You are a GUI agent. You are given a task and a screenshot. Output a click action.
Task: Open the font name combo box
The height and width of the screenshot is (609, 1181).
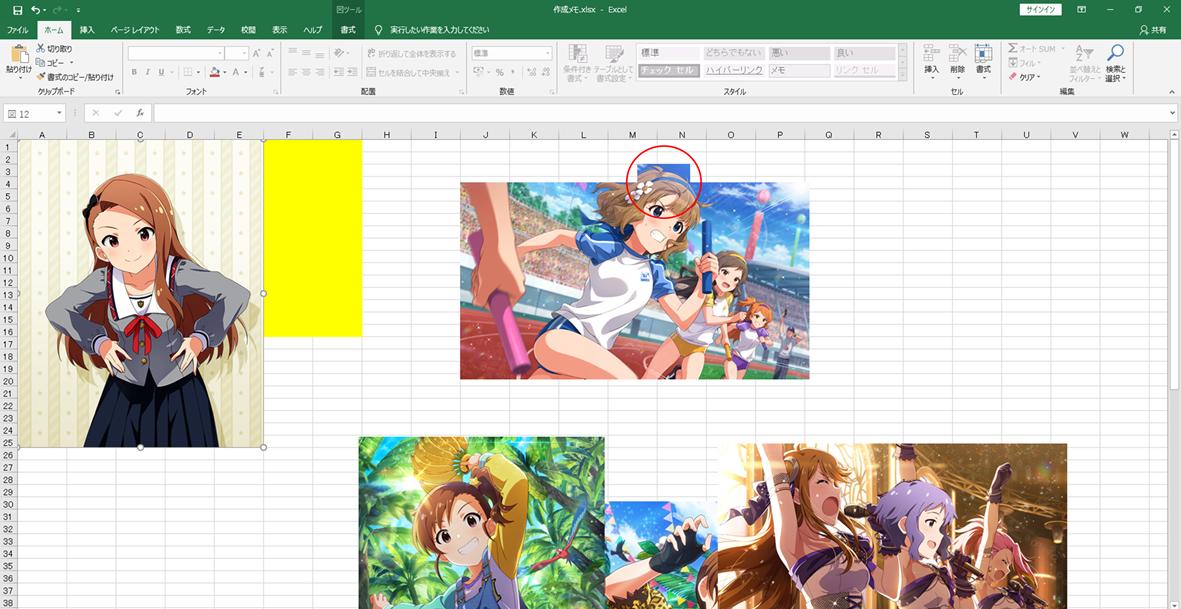click(175, 53)
